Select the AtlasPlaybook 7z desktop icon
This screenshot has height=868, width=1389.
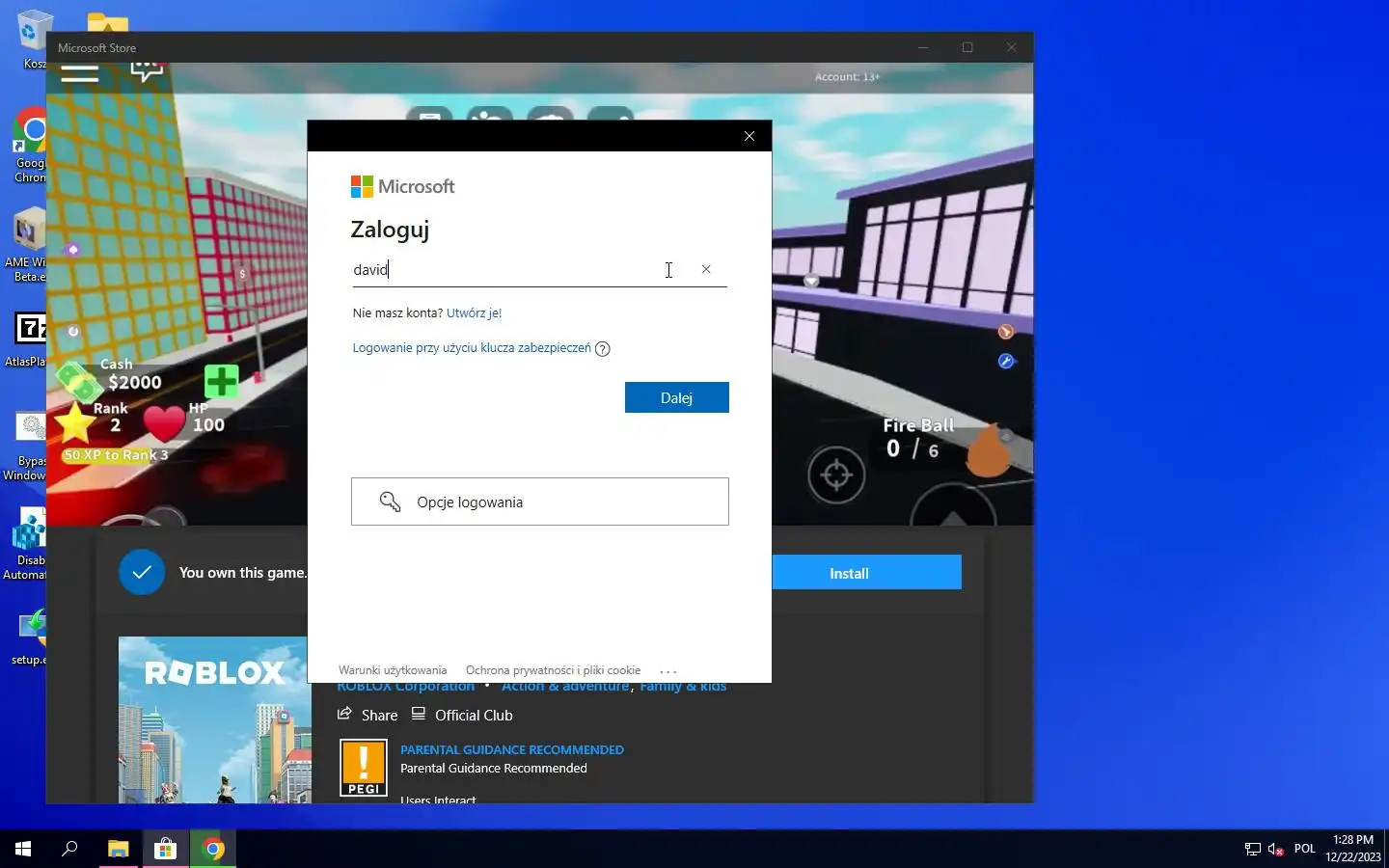27,339
